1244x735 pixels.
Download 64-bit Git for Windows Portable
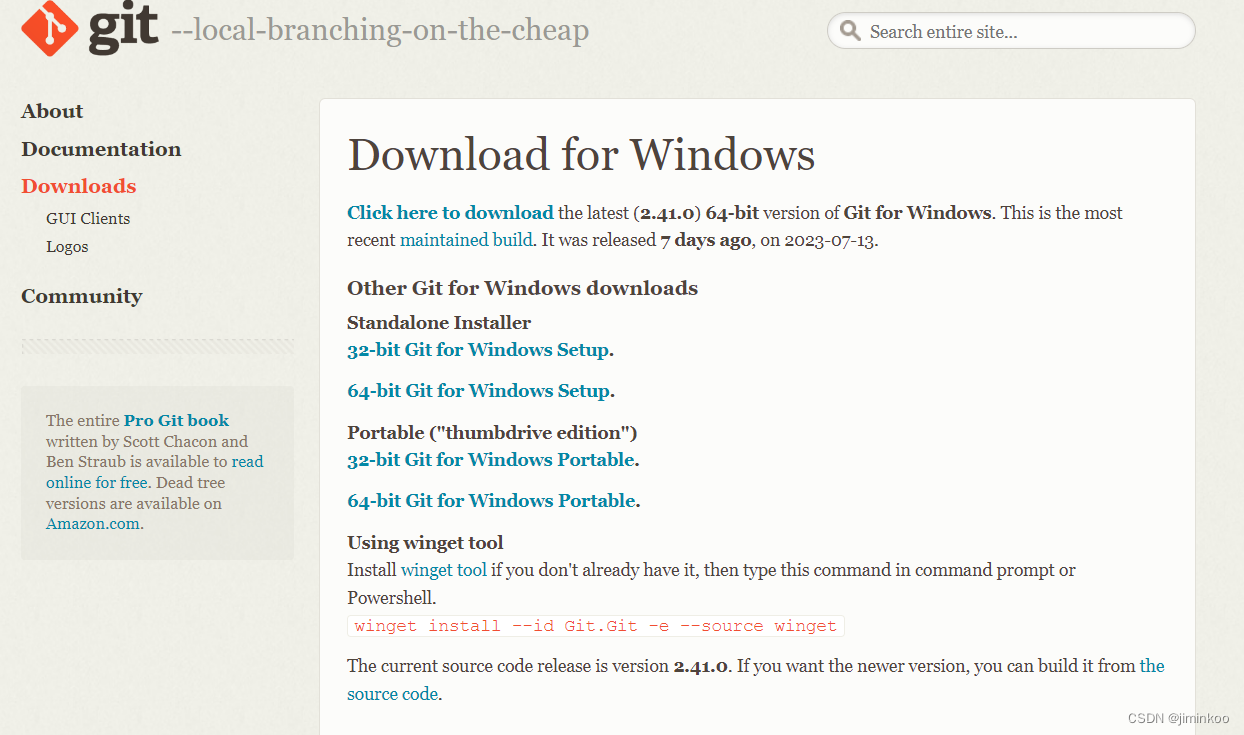click(x=491, y=501)
